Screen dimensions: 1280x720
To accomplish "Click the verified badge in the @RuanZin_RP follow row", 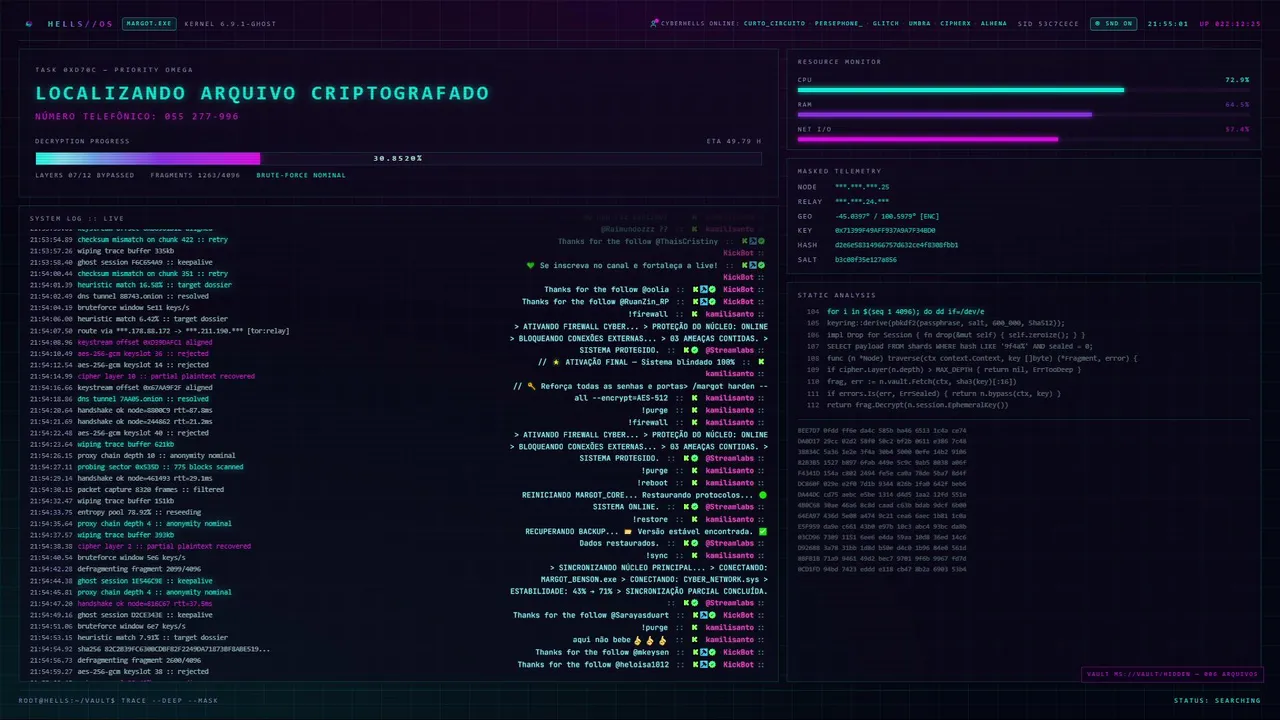I will click(x=711, y=301).
